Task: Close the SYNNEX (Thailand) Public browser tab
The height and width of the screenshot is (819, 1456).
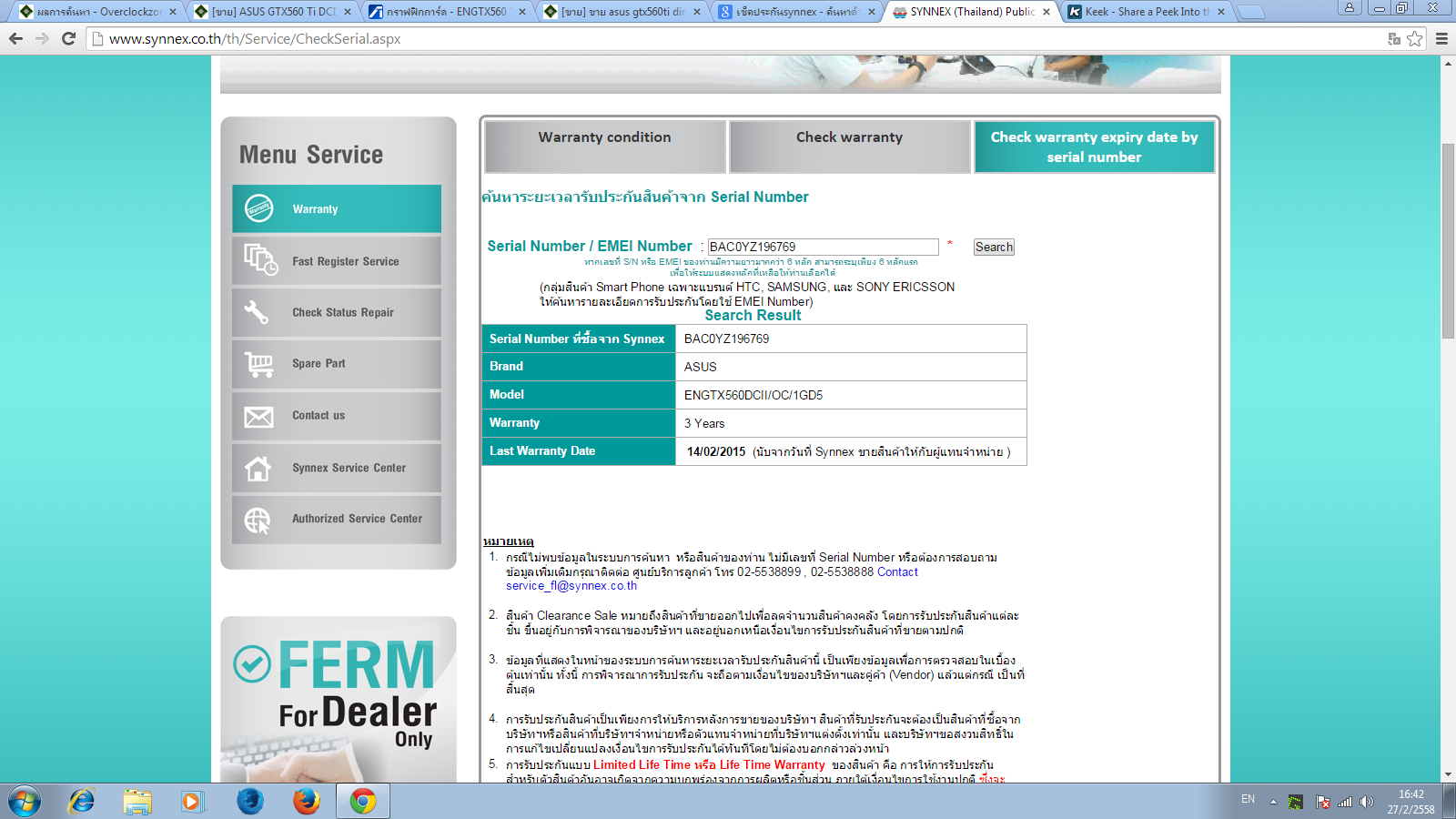Action: pos(1046,12)
